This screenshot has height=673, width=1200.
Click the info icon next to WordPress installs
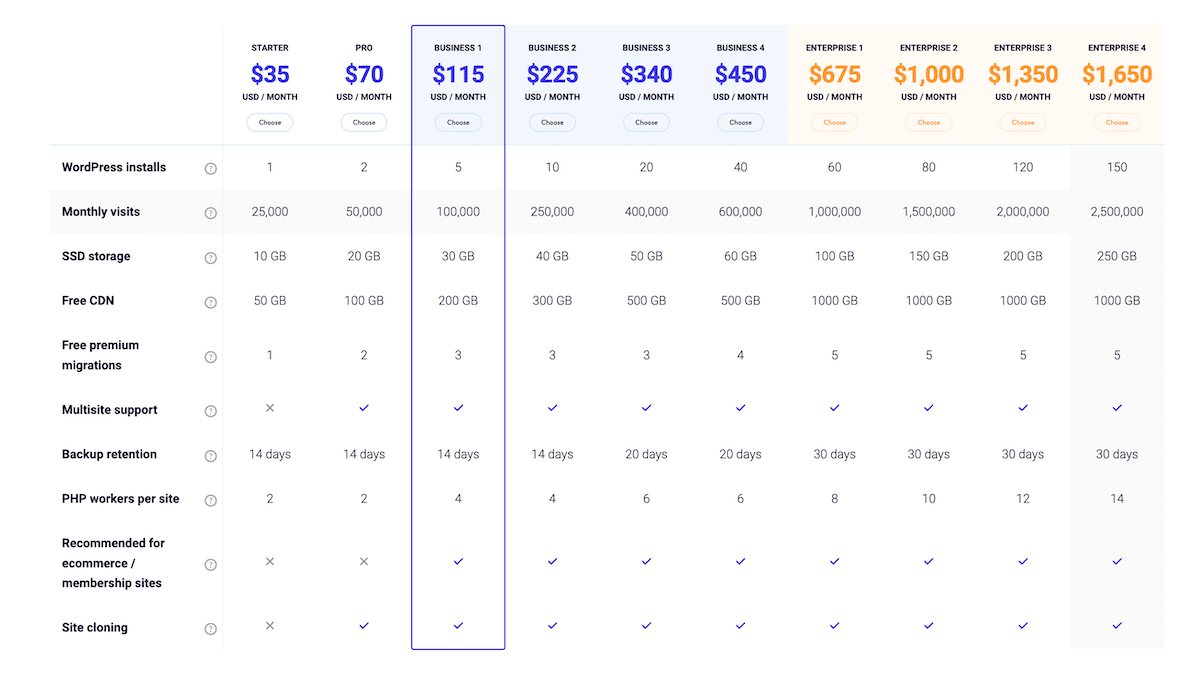point(210,168)
